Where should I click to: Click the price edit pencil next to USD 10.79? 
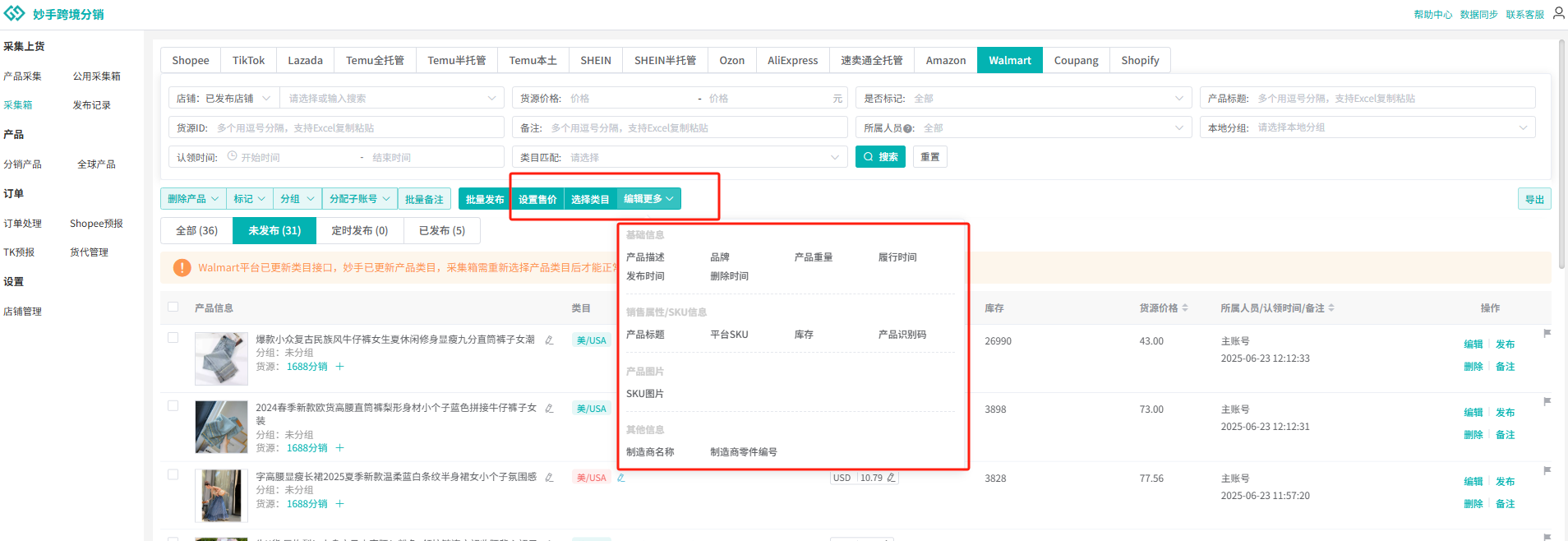click(x=891, y=478)
